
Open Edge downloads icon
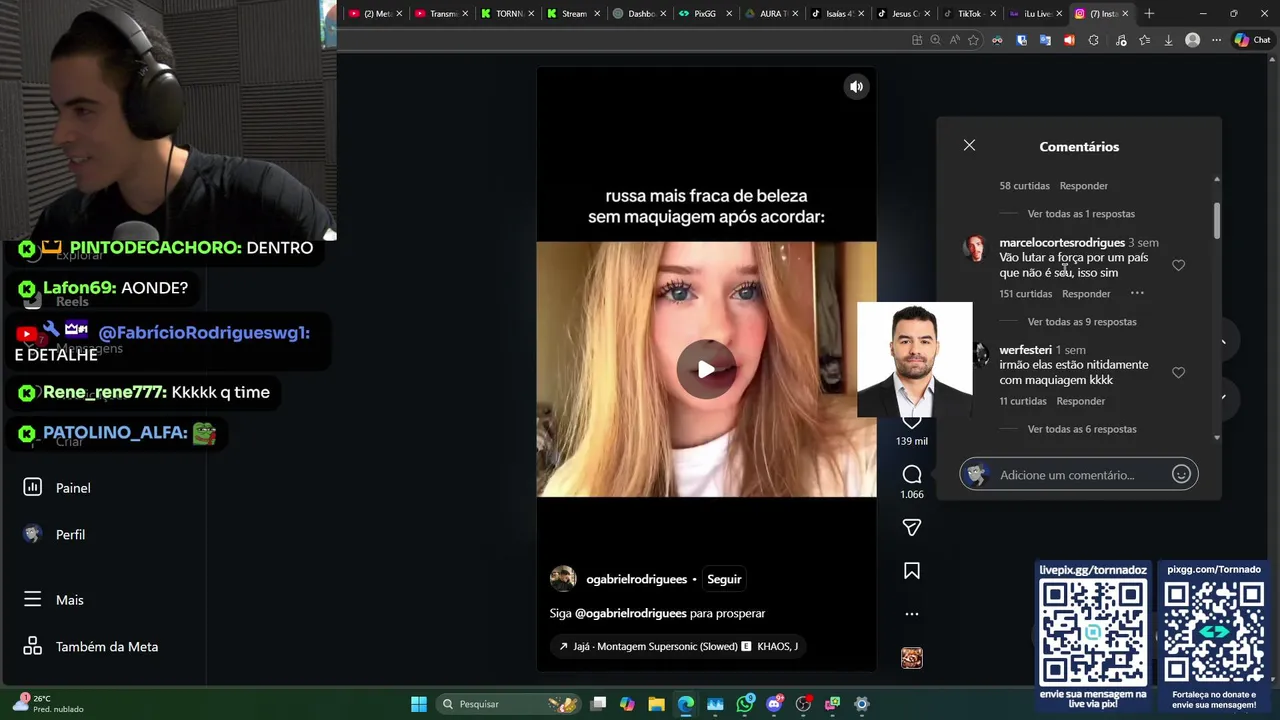coord(1168,40)
